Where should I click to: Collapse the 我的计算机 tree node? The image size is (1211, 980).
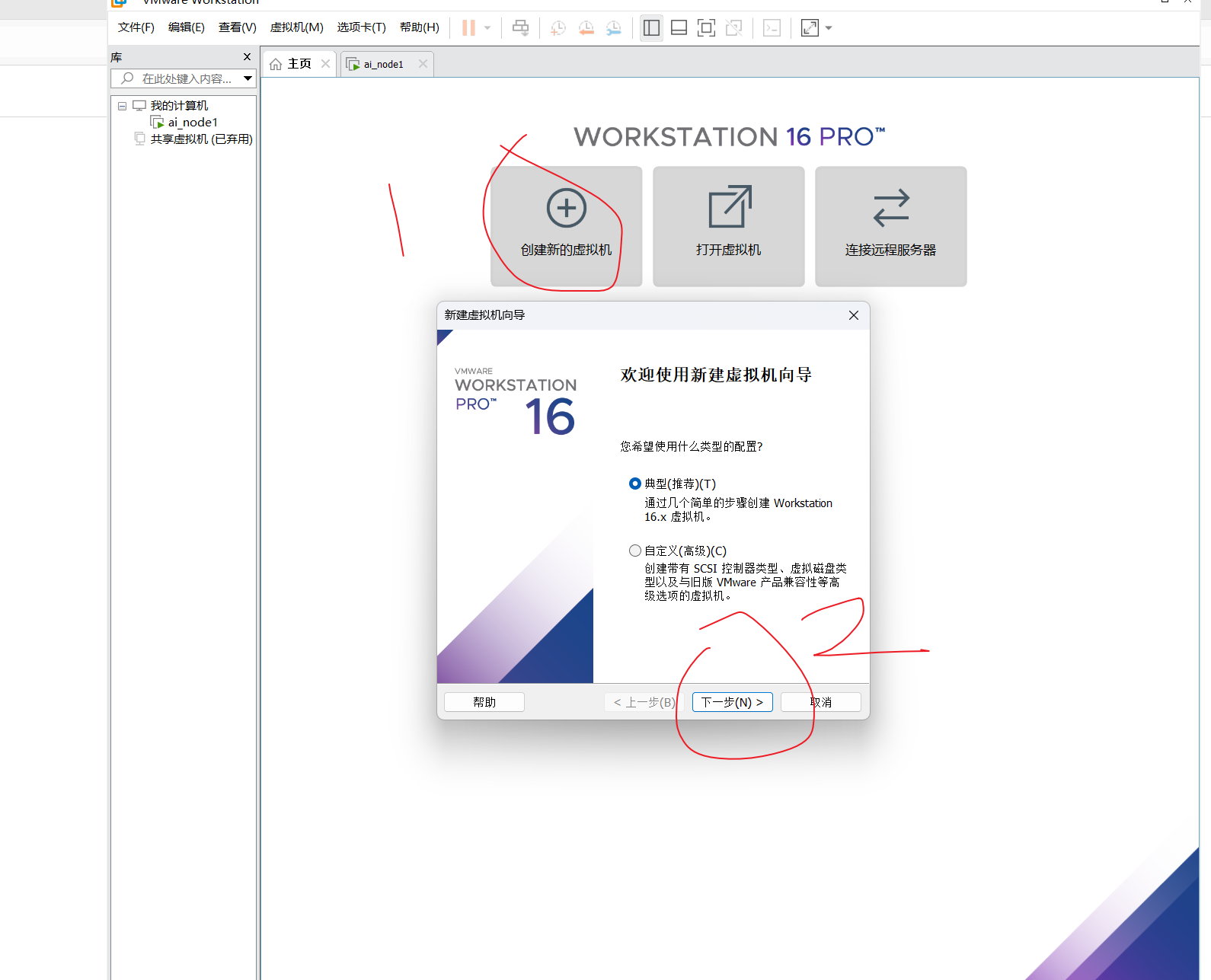[x=122, y=107]
